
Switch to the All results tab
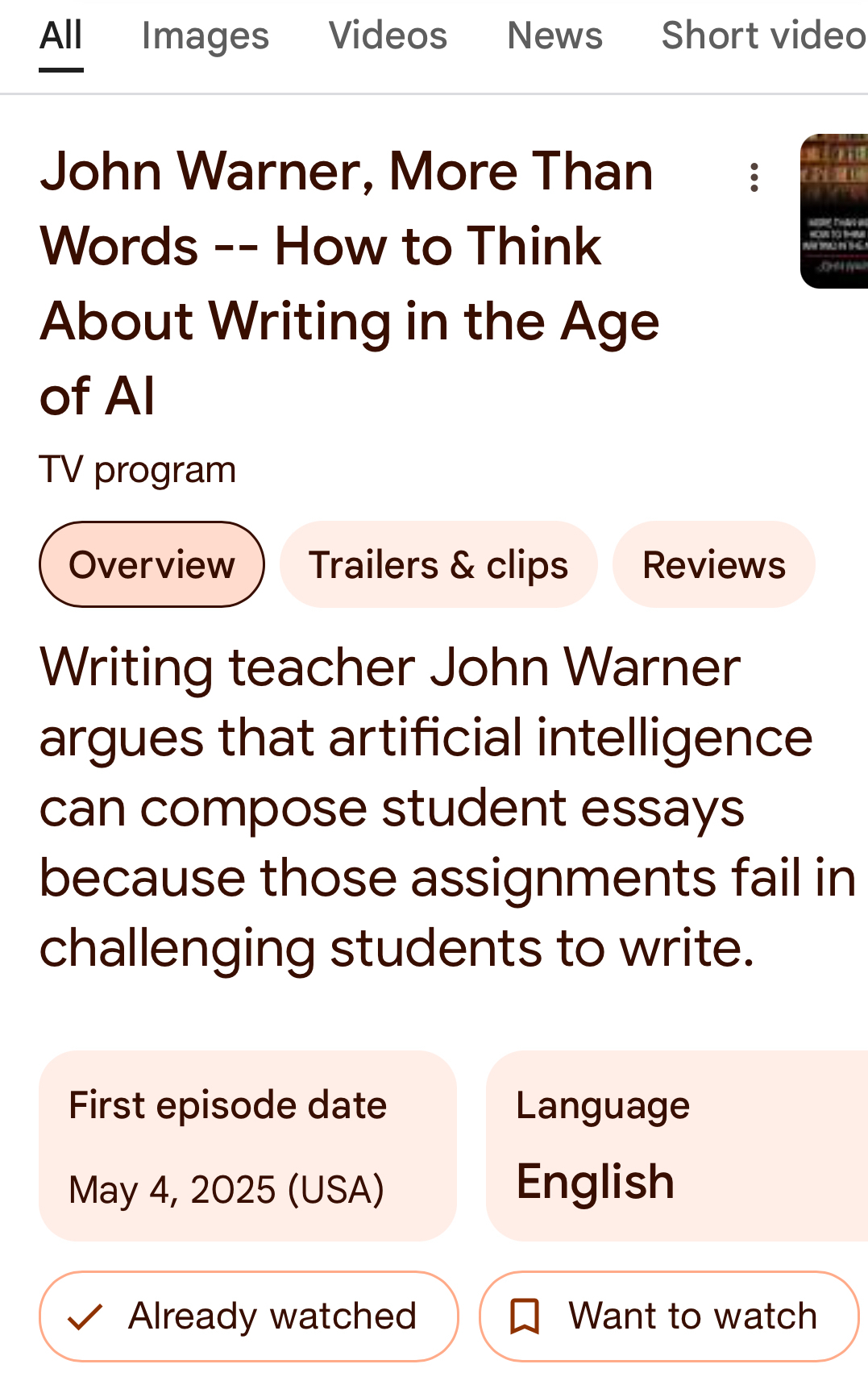61,35
